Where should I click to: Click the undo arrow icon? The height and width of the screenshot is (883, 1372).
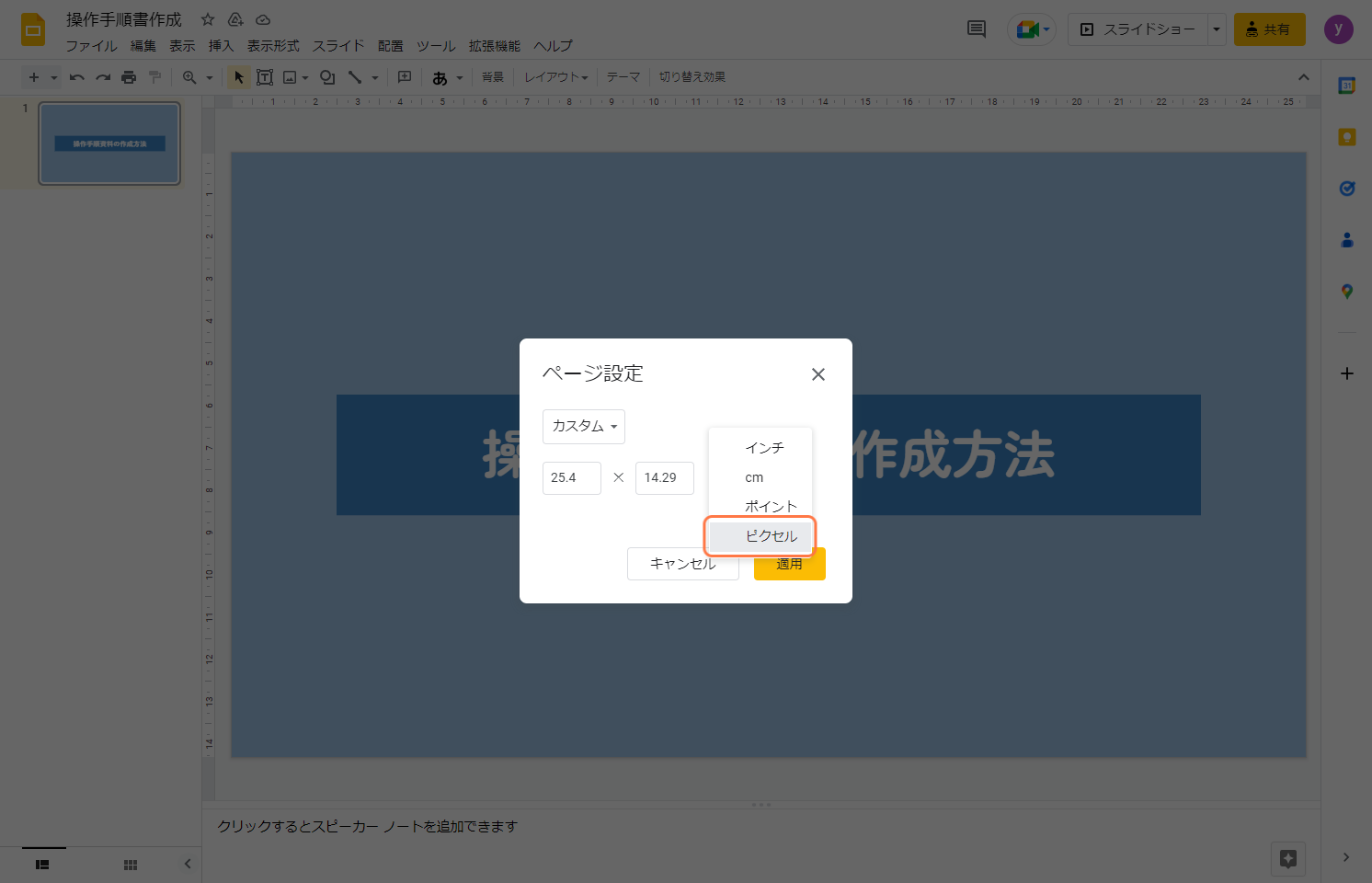click(77, 77)
